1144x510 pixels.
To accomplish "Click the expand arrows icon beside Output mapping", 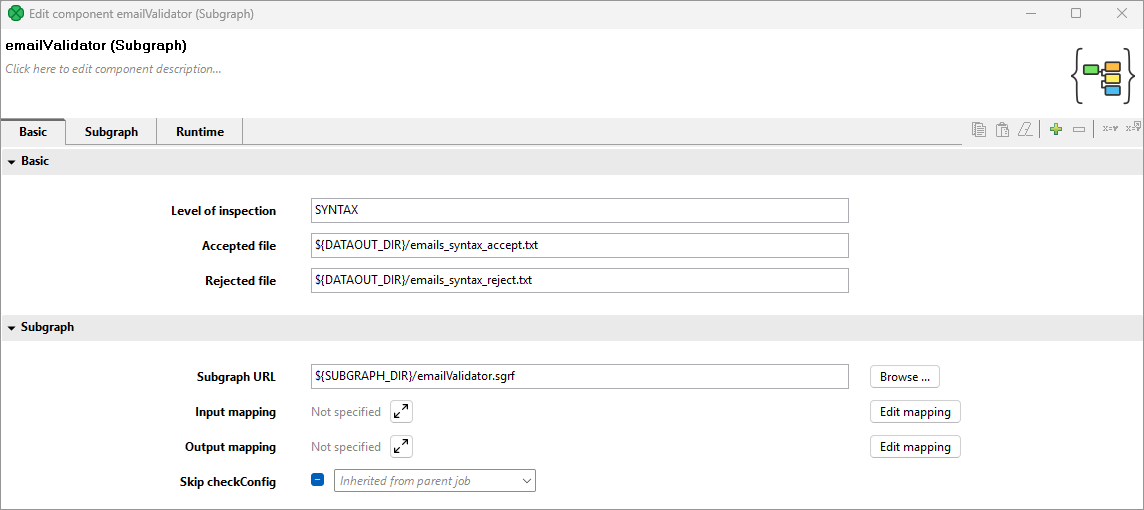I will click(401, 447).
